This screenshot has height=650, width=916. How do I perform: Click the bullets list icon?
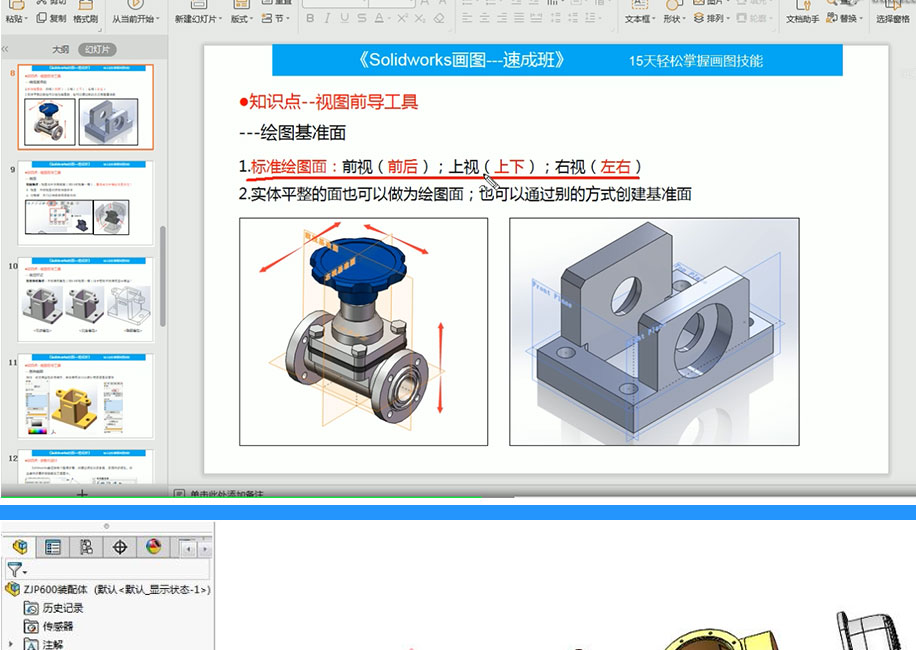click(467, 2)
